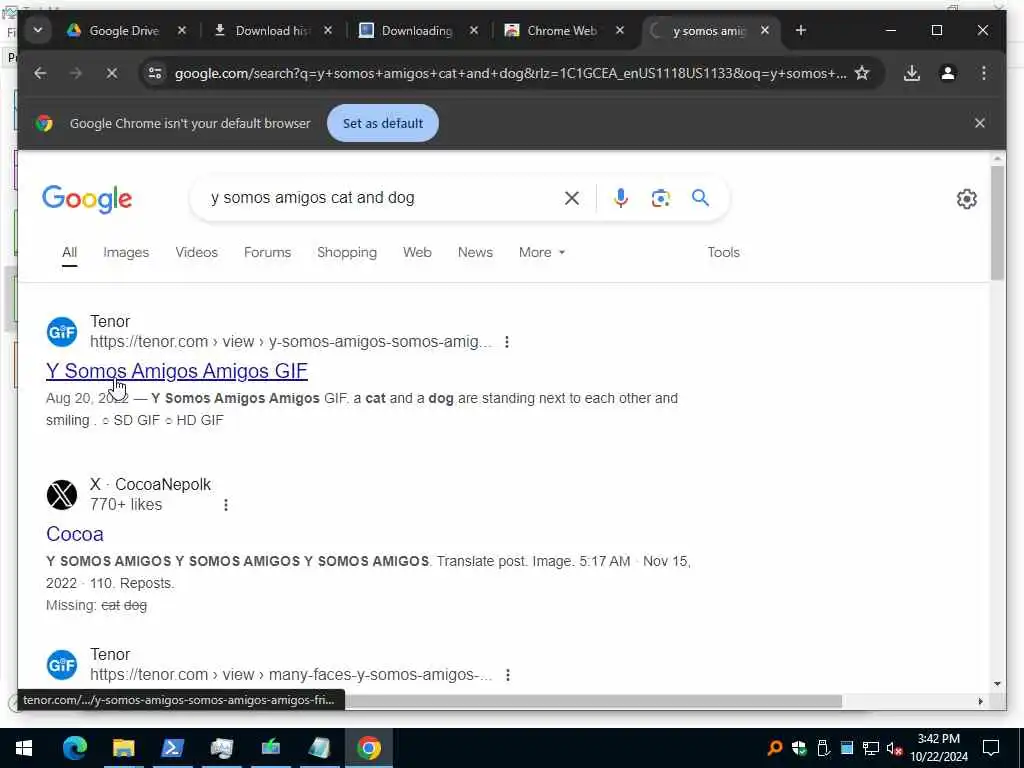Close the Download history tab

pyautogui.click(x=328, y=31)
